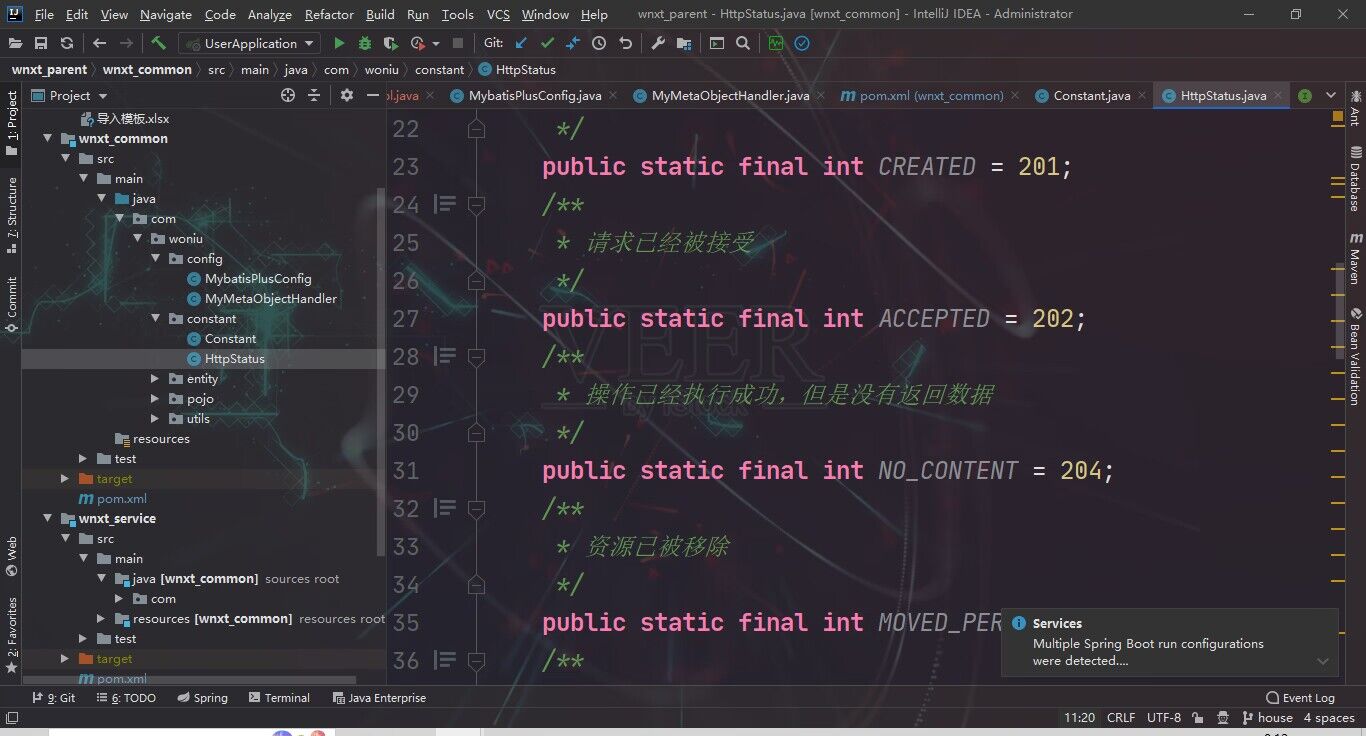Open the run configuration dropdown

click(248, 43)
